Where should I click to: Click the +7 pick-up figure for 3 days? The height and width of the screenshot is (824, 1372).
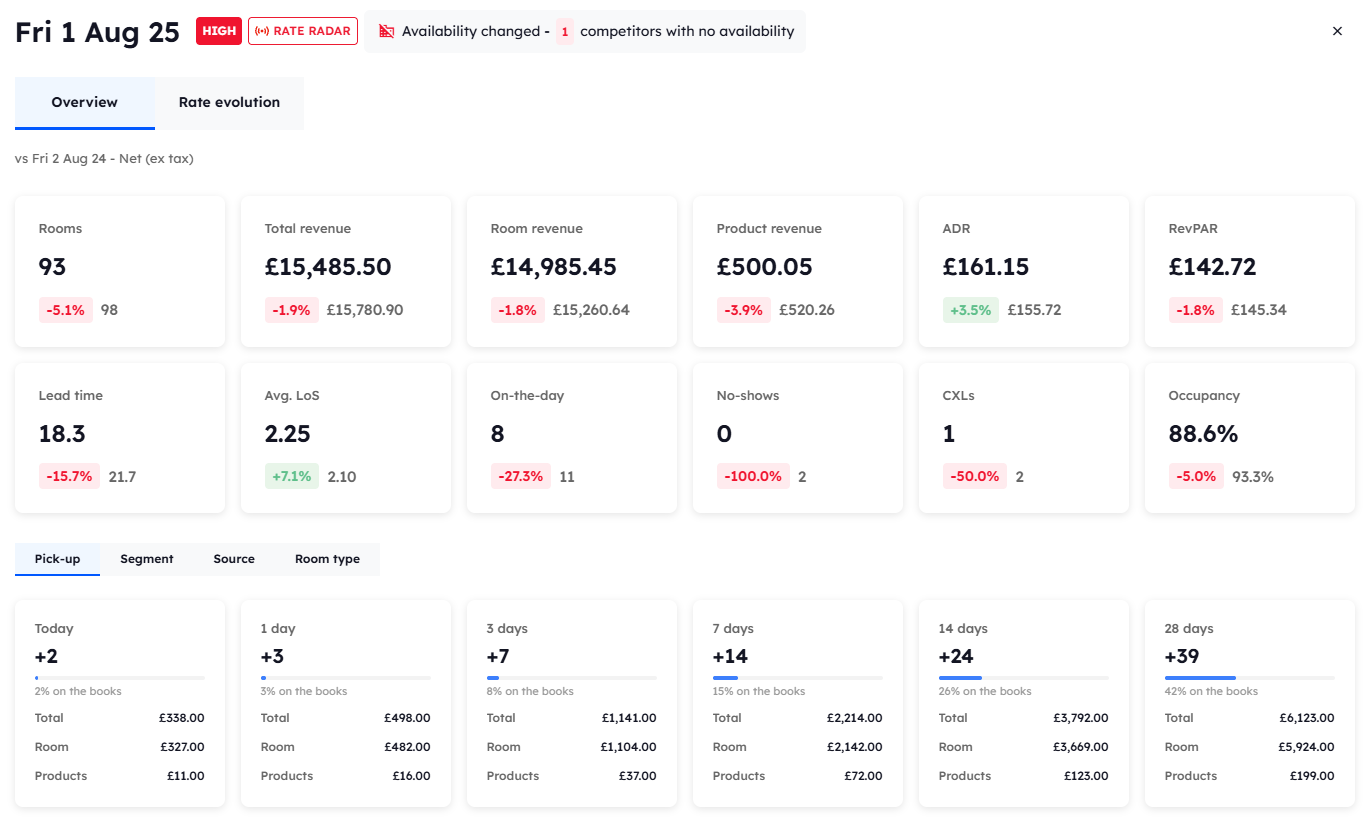click(499, 657)
